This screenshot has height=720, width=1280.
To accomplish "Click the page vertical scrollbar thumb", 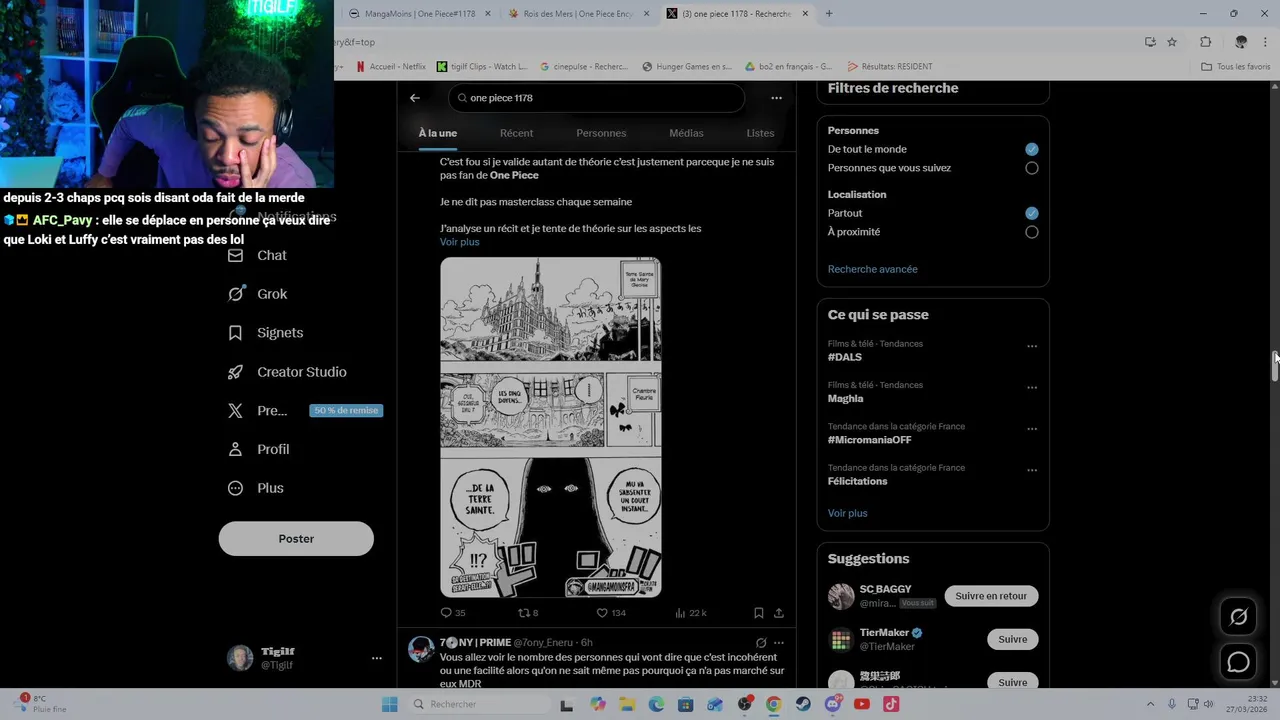I will point(1275,366).
